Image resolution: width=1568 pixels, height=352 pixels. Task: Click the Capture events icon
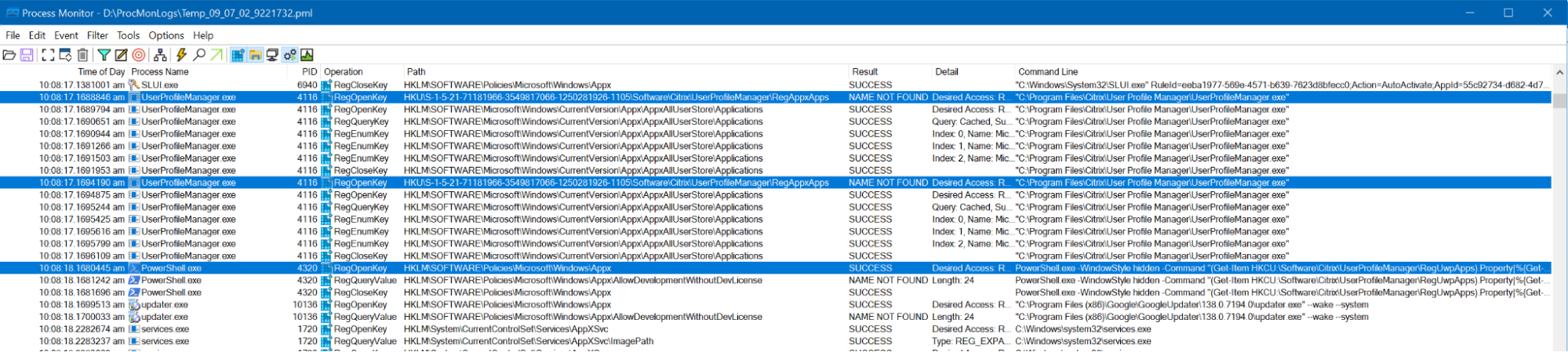click(x=48, y=55)
